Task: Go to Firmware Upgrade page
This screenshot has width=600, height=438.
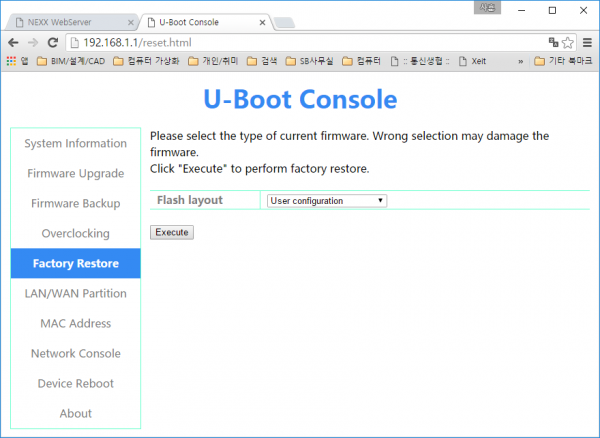Action: (x=75, y=173)
